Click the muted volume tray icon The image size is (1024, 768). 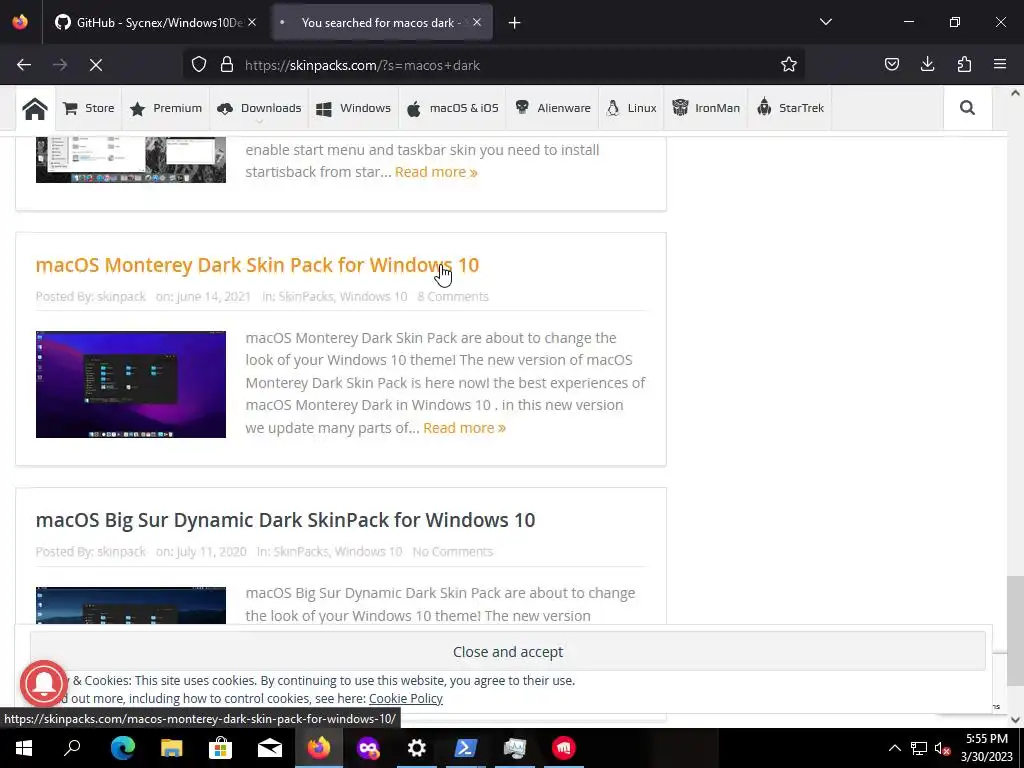942,748
